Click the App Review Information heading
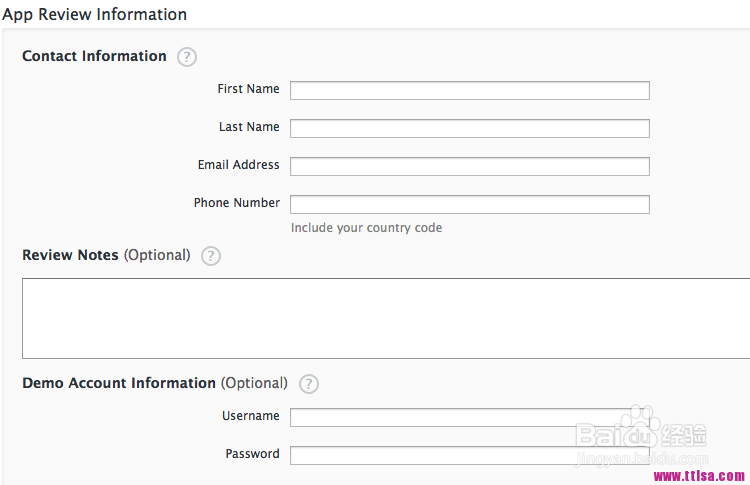The height and width of the screenshot is (485, 750). click(x=94, y=14)
